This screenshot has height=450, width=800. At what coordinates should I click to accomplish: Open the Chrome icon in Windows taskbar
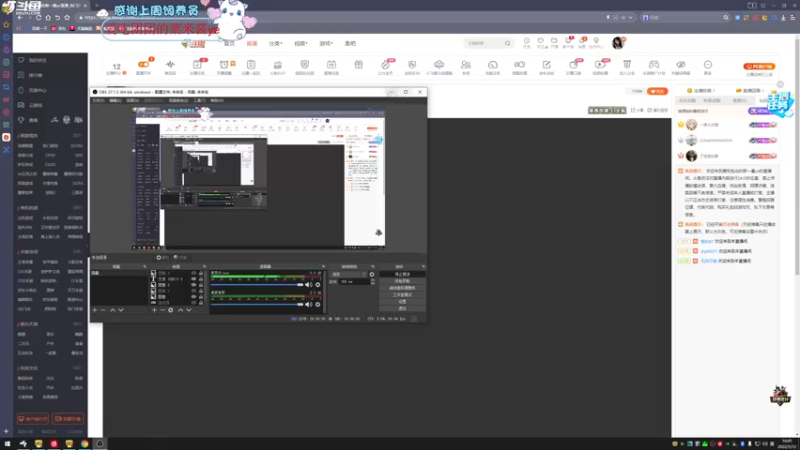(x=84, y=444)
